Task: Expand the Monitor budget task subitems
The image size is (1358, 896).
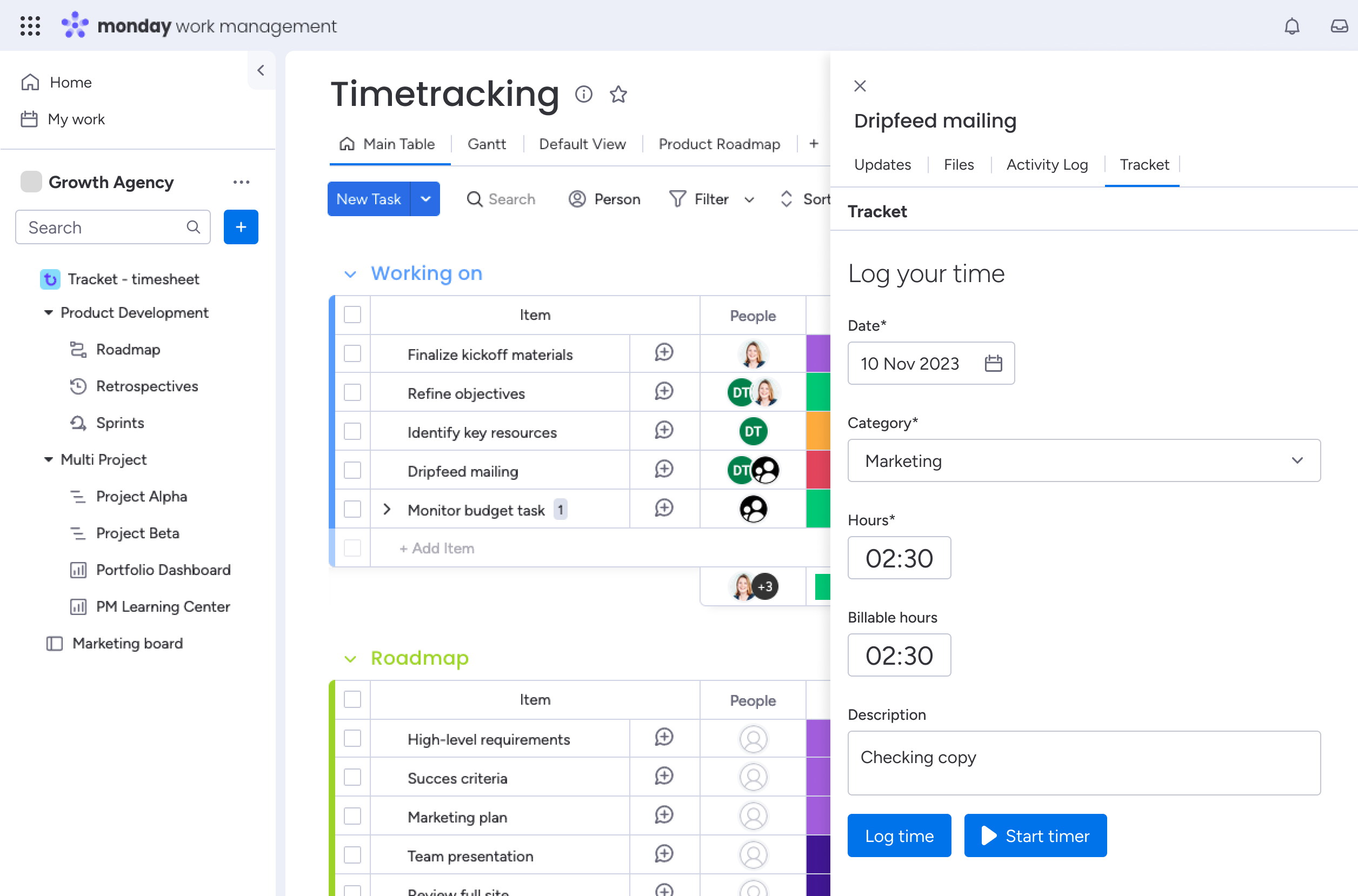Action: 388,509
